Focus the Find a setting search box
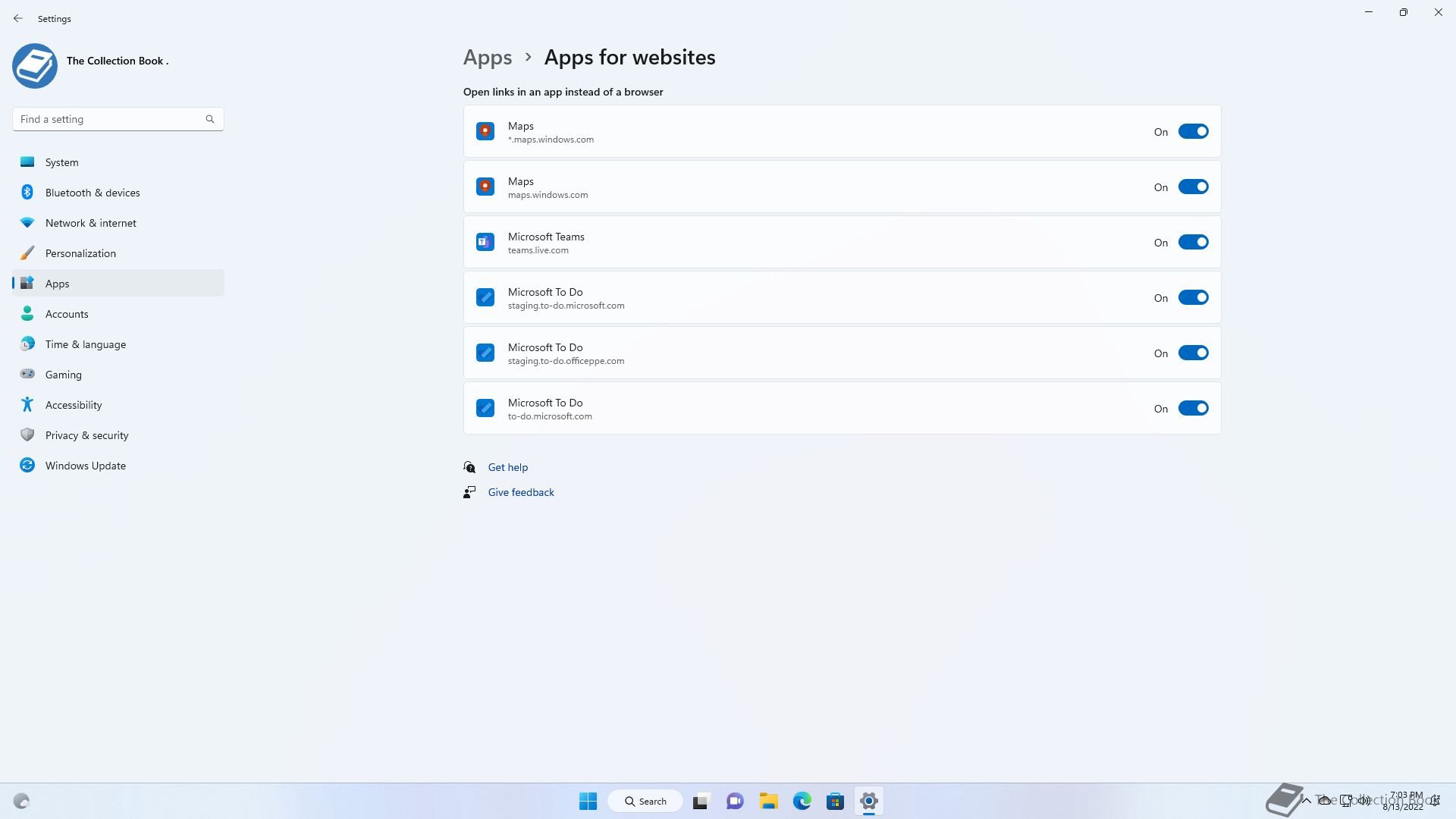Viewport: 1456px width, 819px height. point(118,119)
